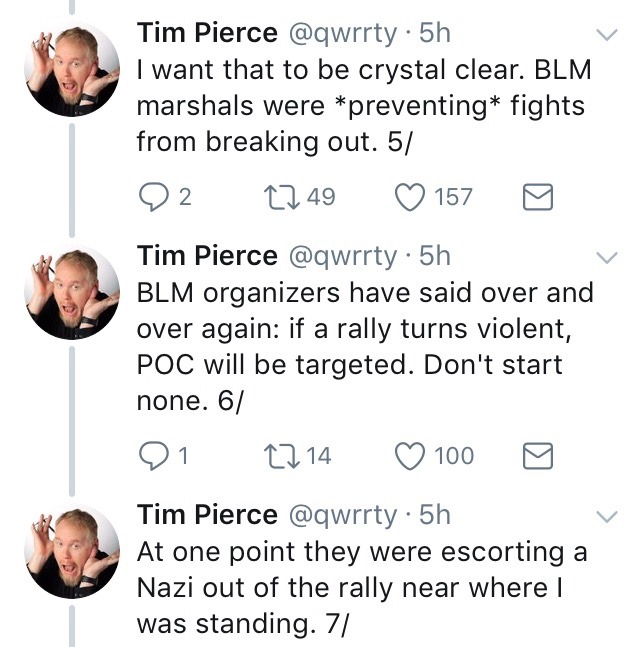Image resolution: width=640 pixels, height=647 pixels.
Task: Like the tweet with 157 likes
Action: pos(411,198)
